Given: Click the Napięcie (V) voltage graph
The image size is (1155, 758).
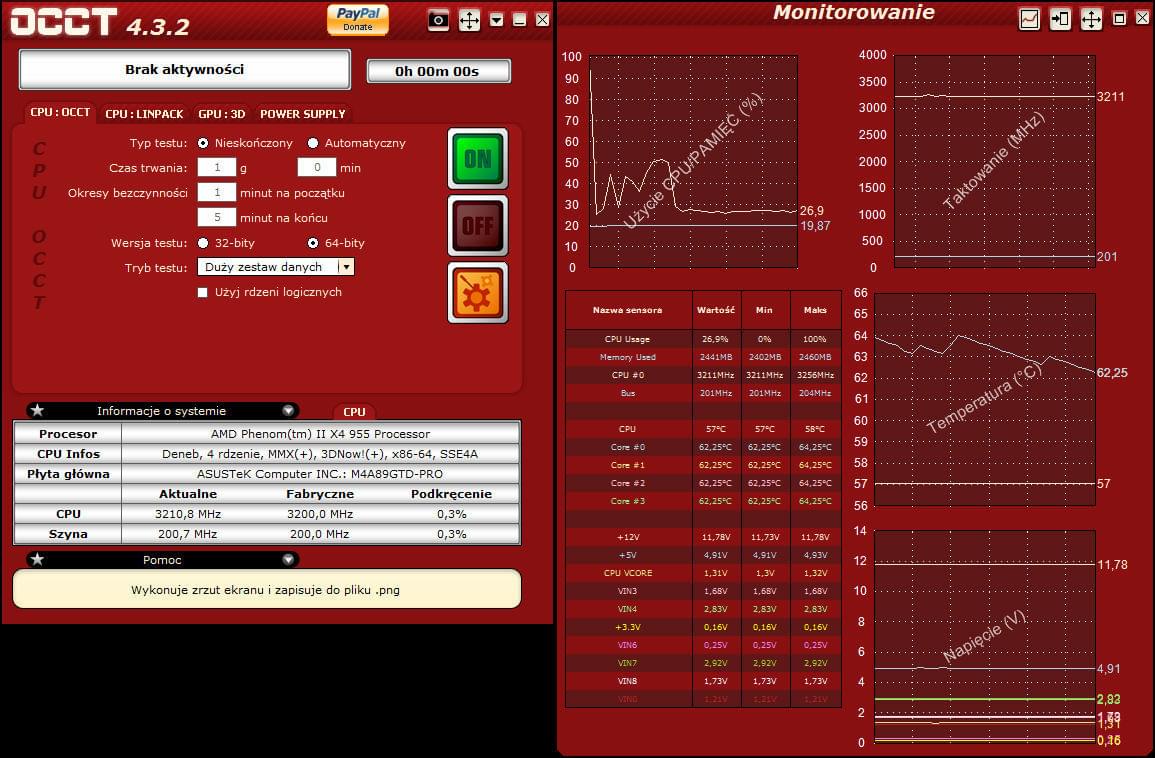Looking at the screenshot, I should pos(985,636).
